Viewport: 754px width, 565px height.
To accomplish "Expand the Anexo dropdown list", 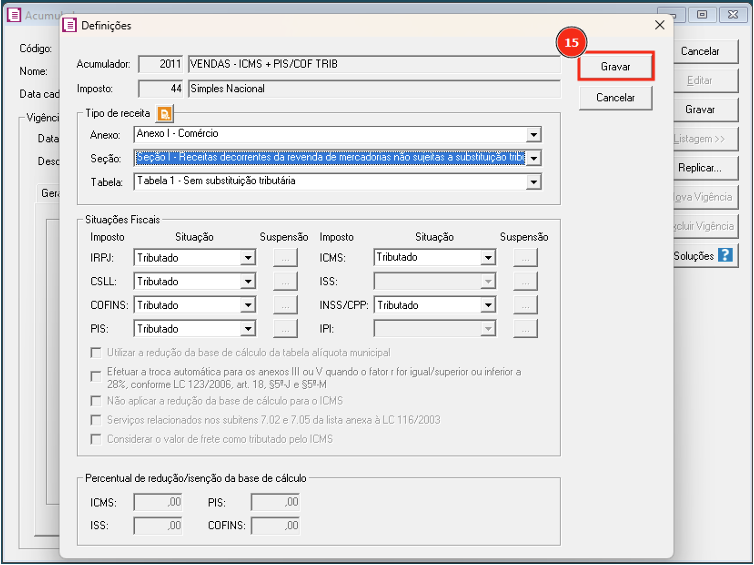I will pos(533,134).
